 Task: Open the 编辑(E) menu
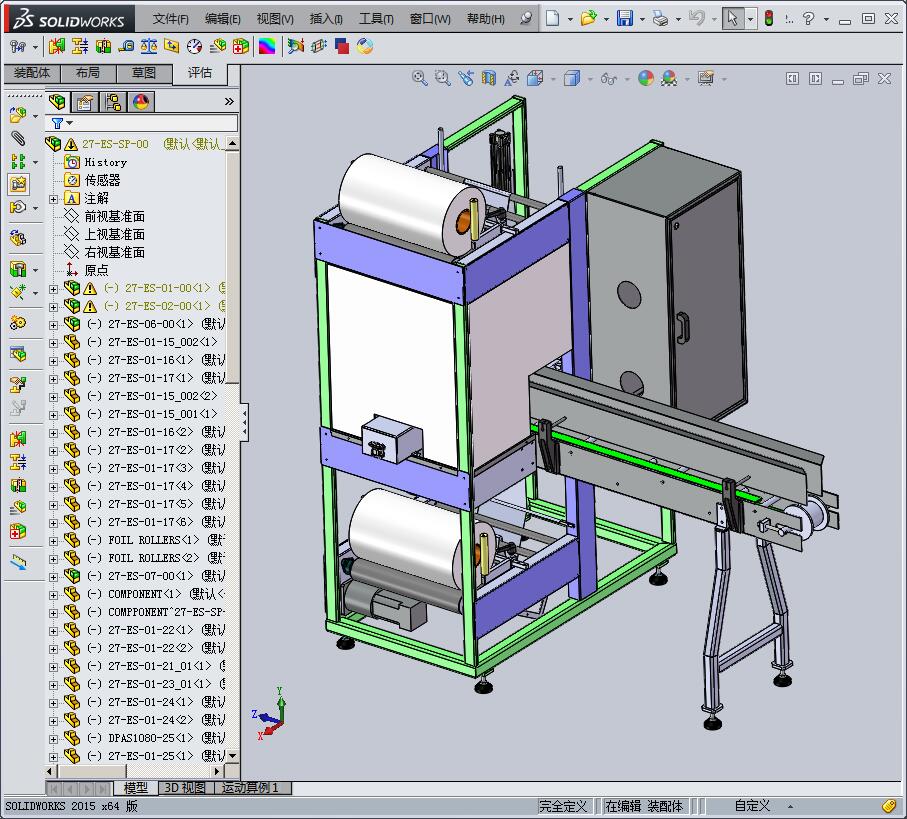point(223,19)
